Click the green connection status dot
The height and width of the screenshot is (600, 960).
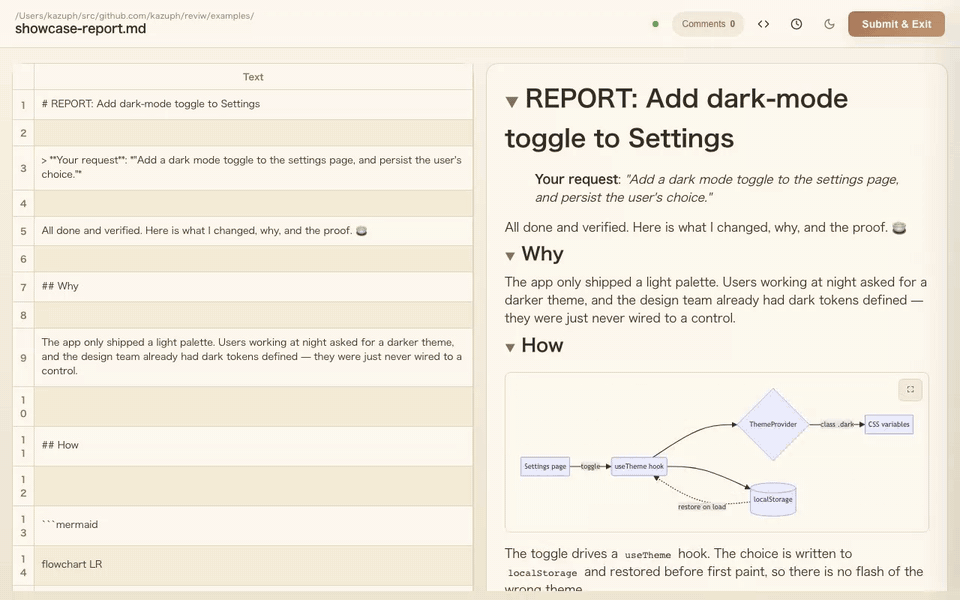655,24
